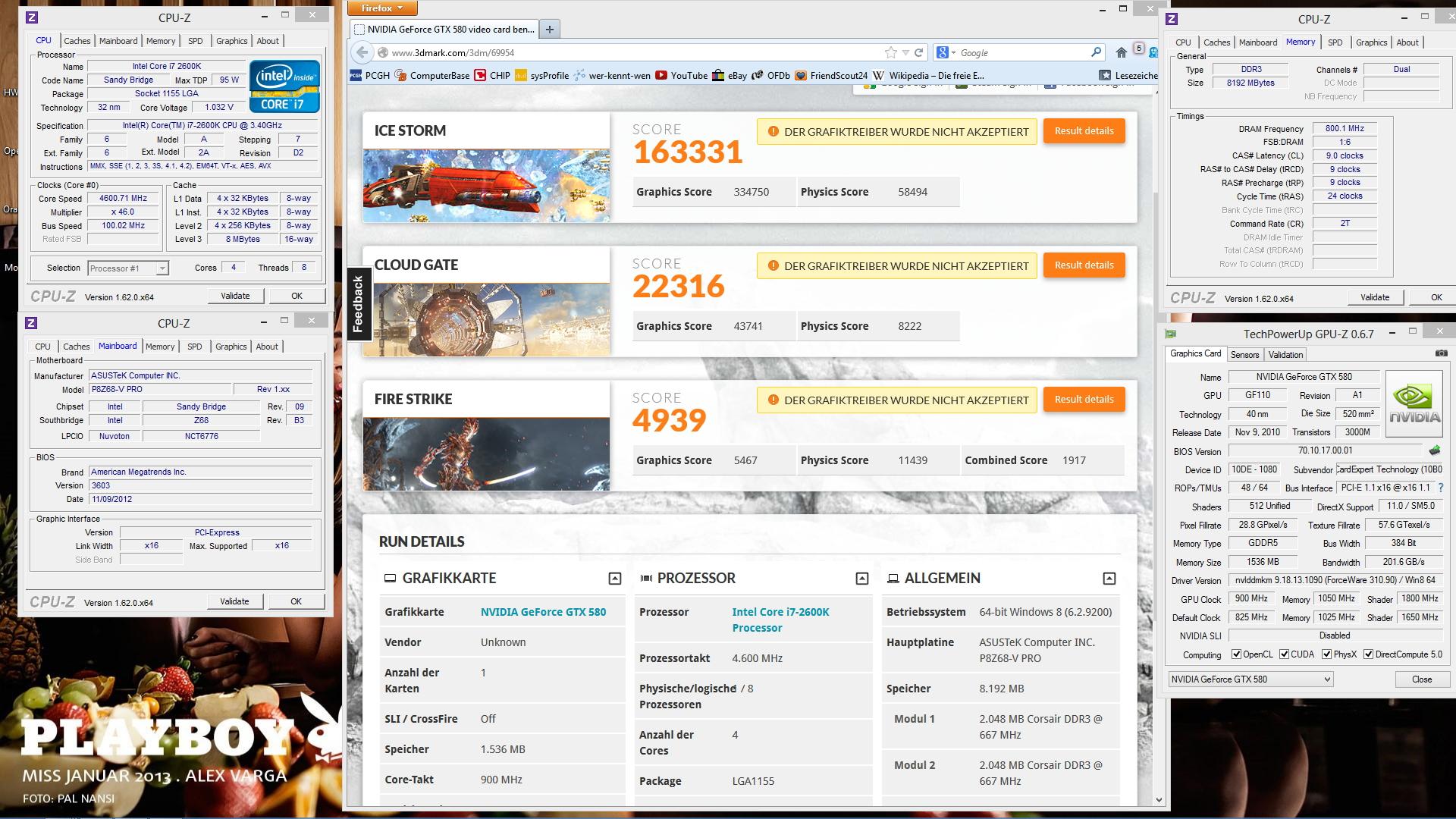Click the GPU-Z screenshot camera icon
Screen dimensions: 1456x819
[x=1441, y=353]
